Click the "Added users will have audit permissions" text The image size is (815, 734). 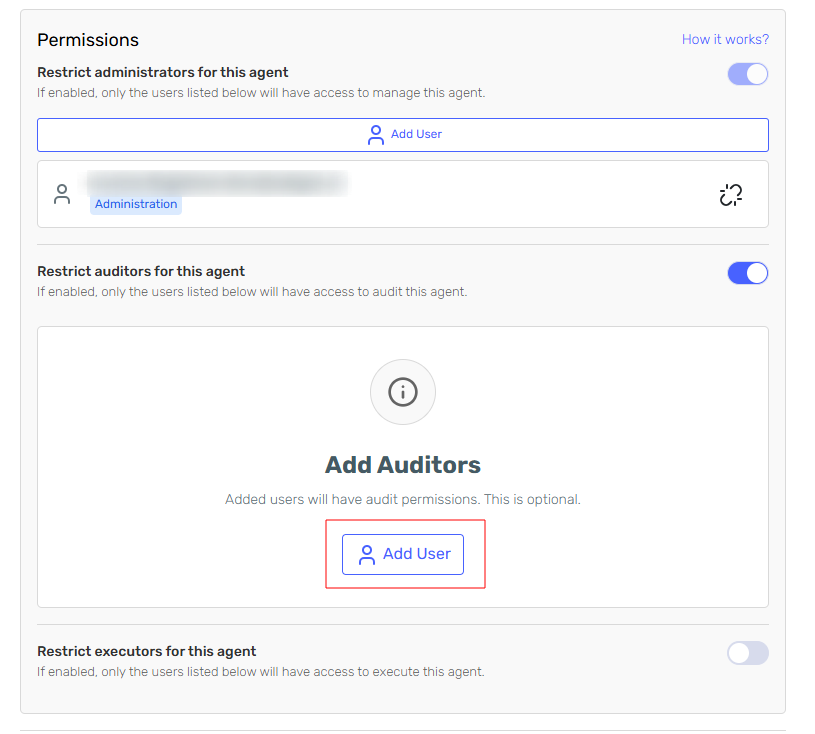[x=403, y=499]
